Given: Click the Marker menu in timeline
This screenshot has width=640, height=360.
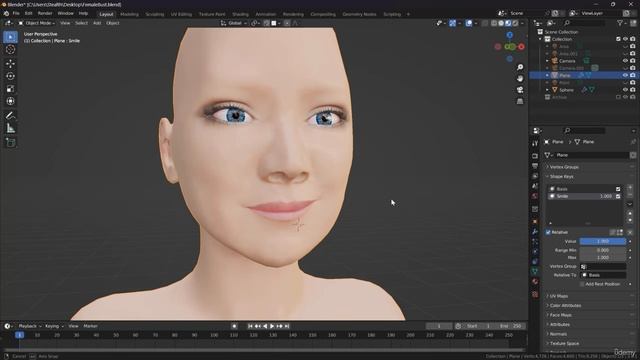Looking at the screenshot, I should click(91, 326).
